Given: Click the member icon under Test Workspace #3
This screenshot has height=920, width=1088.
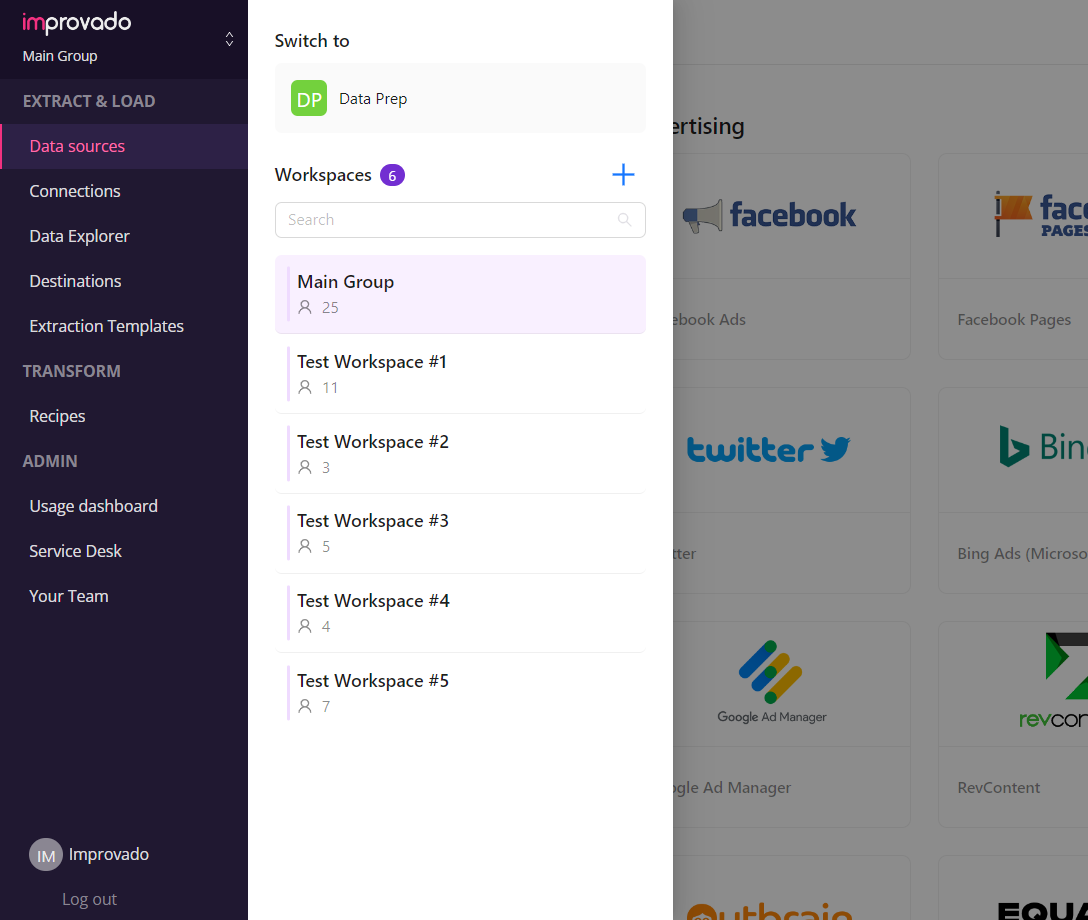Looking at the screenshot, I should pos(305,547).
